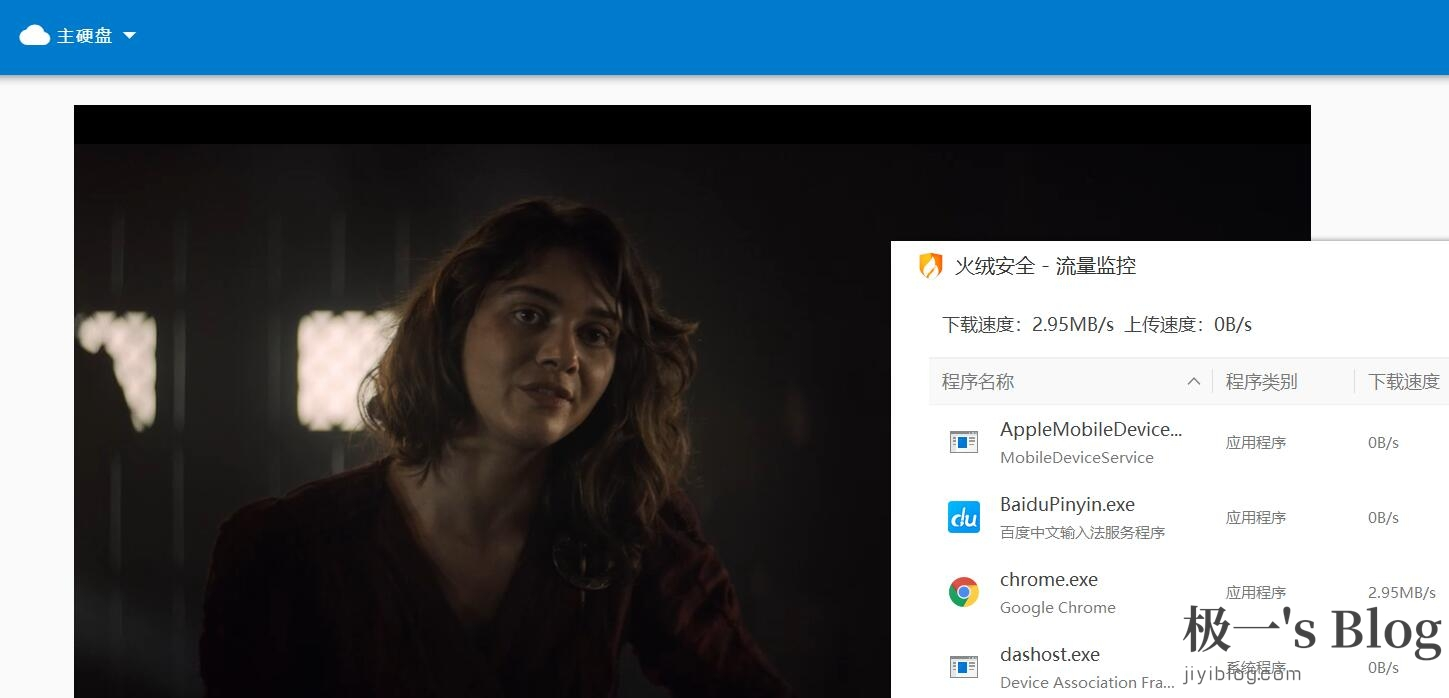Click the 主硬盘 drive label
Image resolution: width=1449 pixels, height=698 pixels.
pos(84,36)
